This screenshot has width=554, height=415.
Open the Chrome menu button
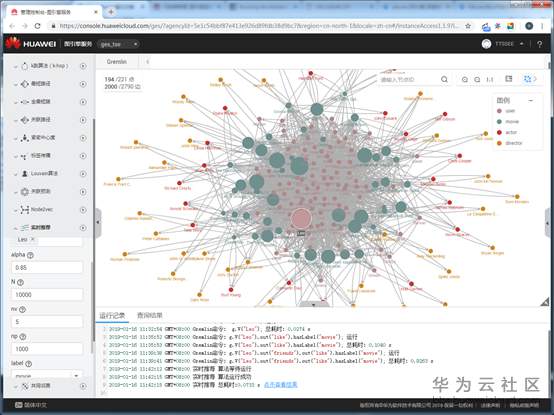542,26
